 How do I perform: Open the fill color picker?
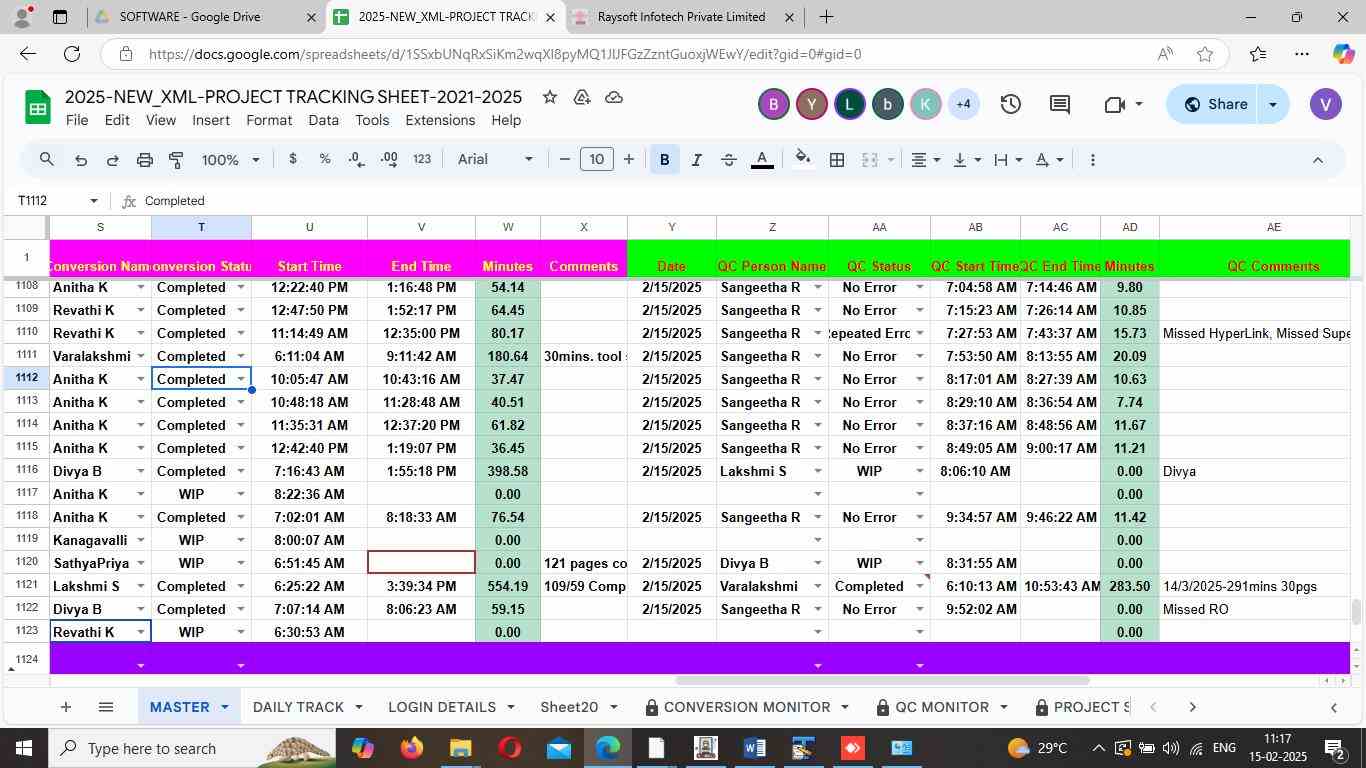coord(802,160)
